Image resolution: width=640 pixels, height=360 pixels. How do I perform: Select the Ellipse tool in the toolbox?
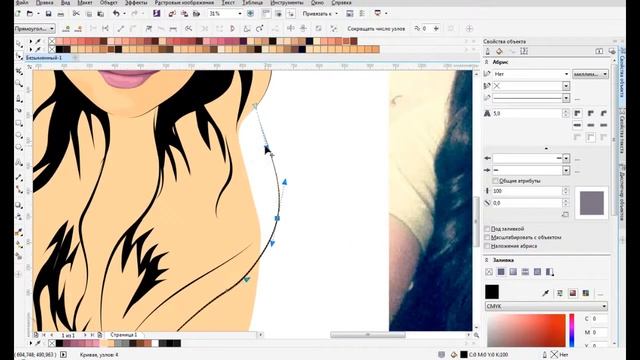pyautogui.click(x=19, y=135)
